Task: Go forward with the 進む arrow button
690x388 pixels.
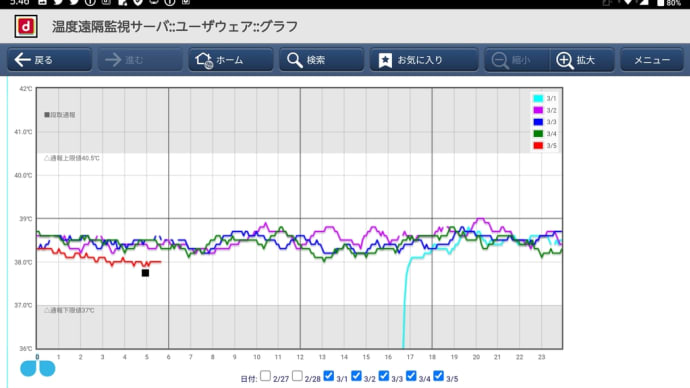Action: tap(140, 59)
